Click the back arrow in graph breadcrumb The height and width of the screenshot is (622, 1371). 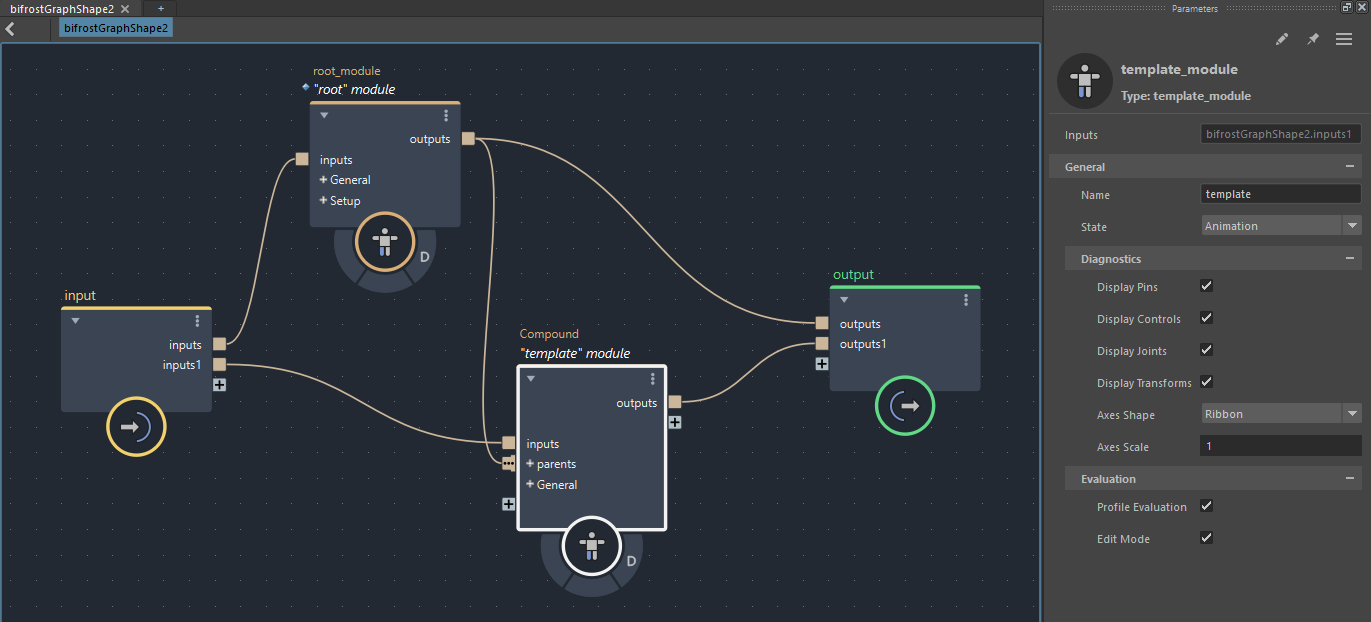[10, 29]
